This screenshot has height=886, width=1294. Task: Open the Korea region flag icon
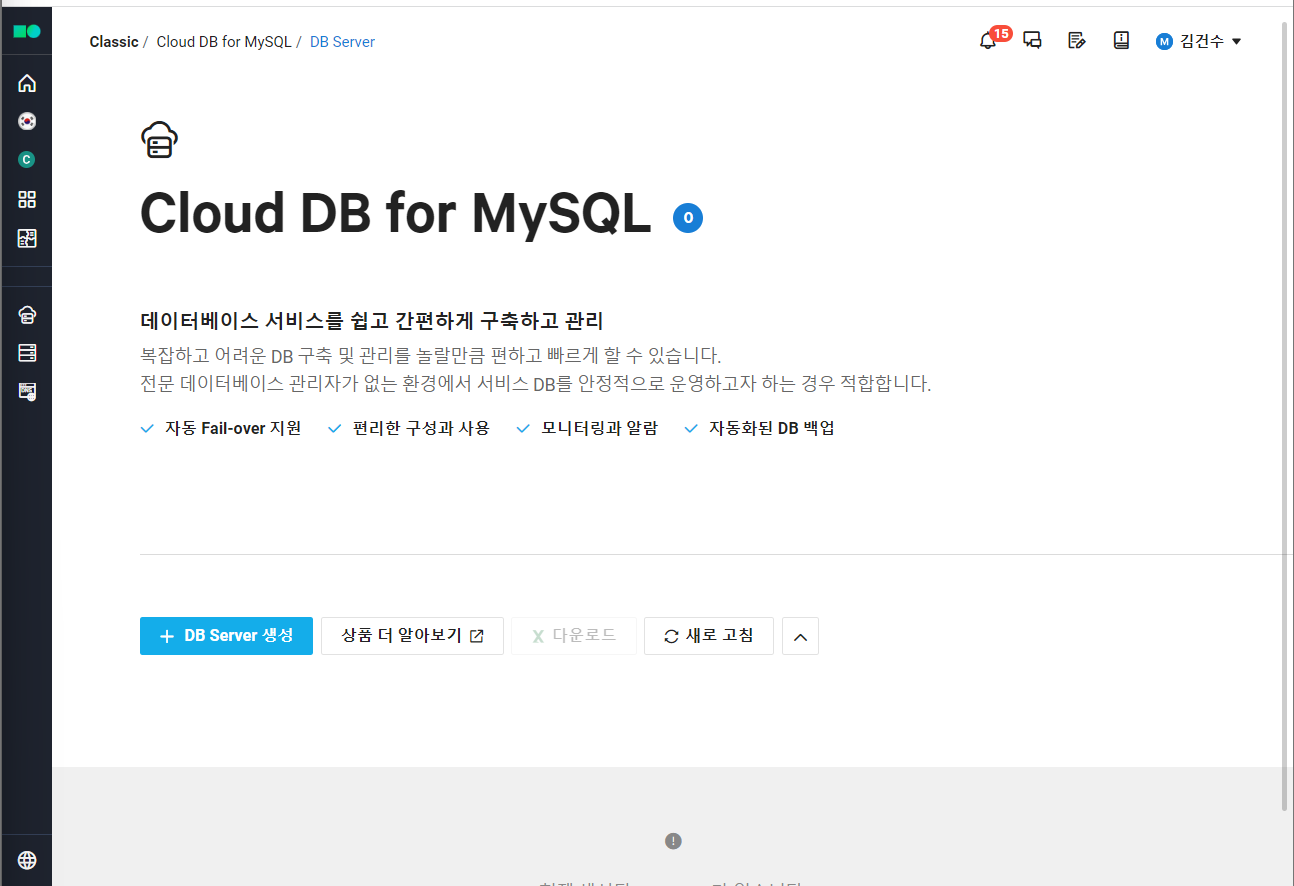point(27,121)
